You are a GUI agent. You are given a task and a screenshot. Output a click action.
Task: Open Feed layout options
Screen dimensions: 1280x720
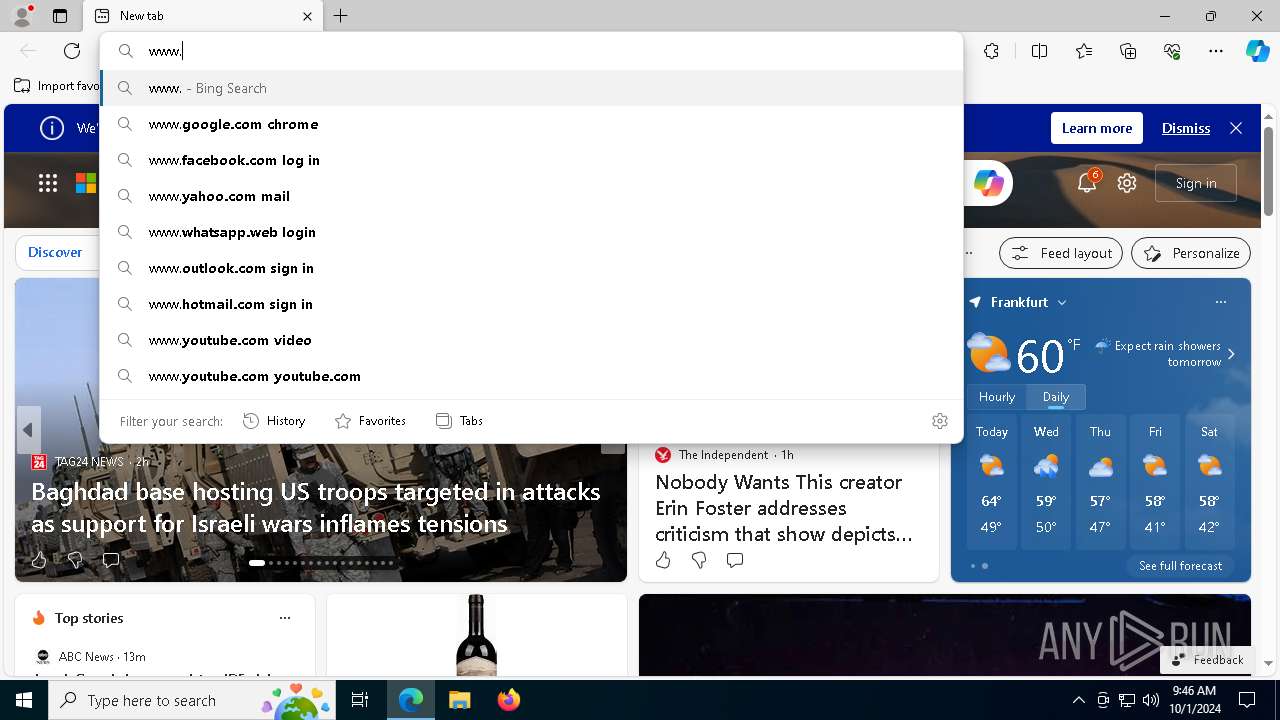(x=1061, y=253)
